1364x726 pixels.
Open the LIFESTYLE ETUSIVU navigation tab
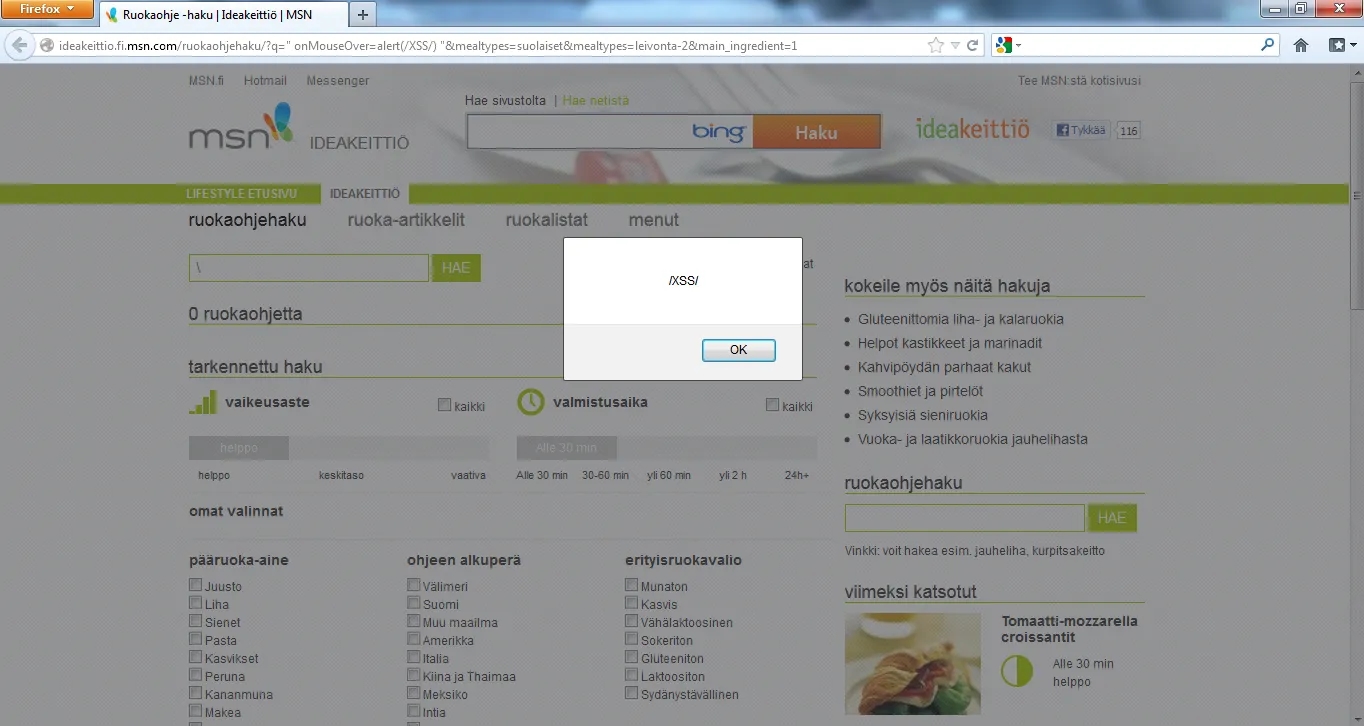point(241,194)
